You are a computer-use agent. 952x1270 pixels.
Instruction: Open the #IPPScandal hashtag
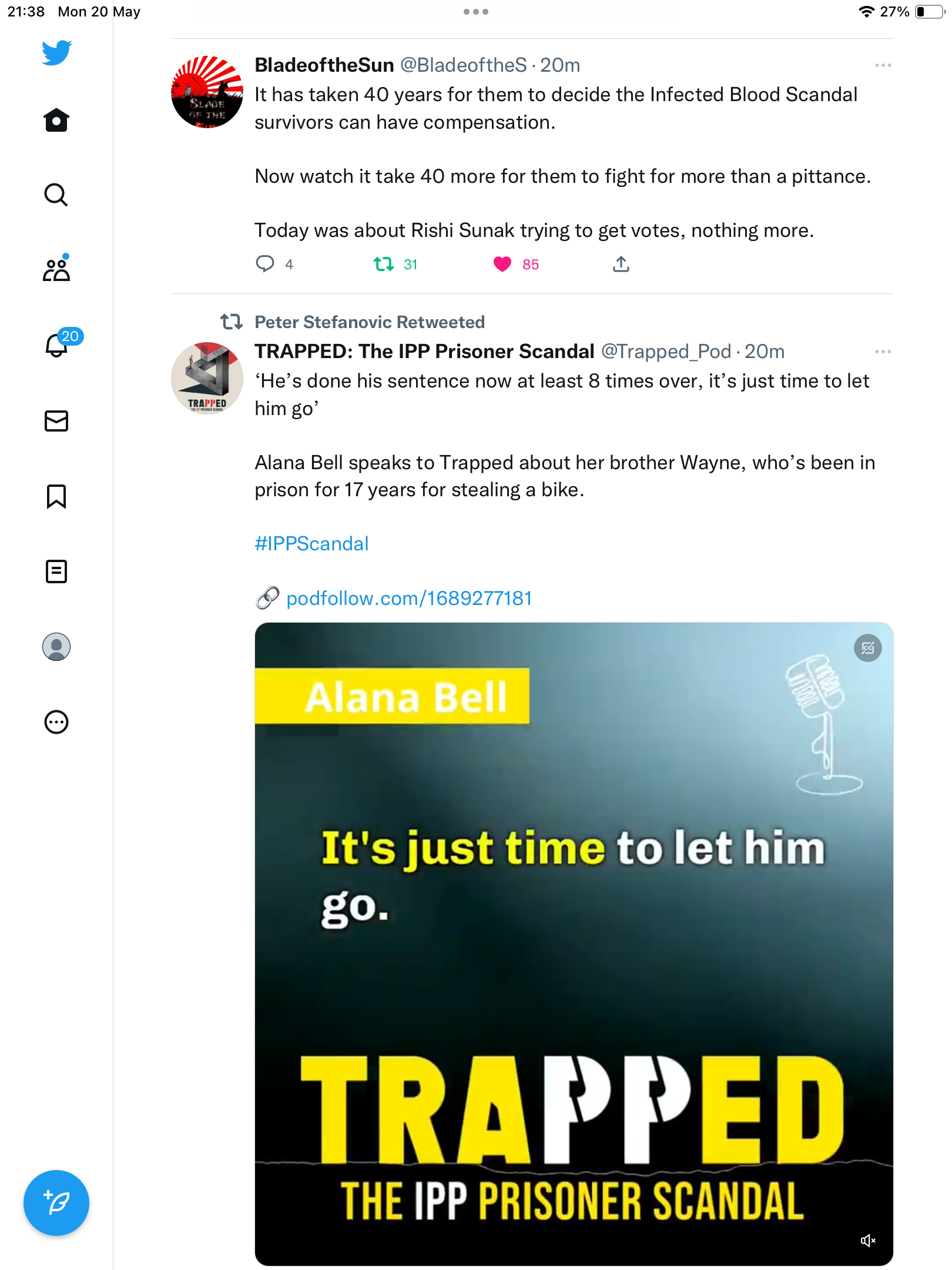click(311, 544)
